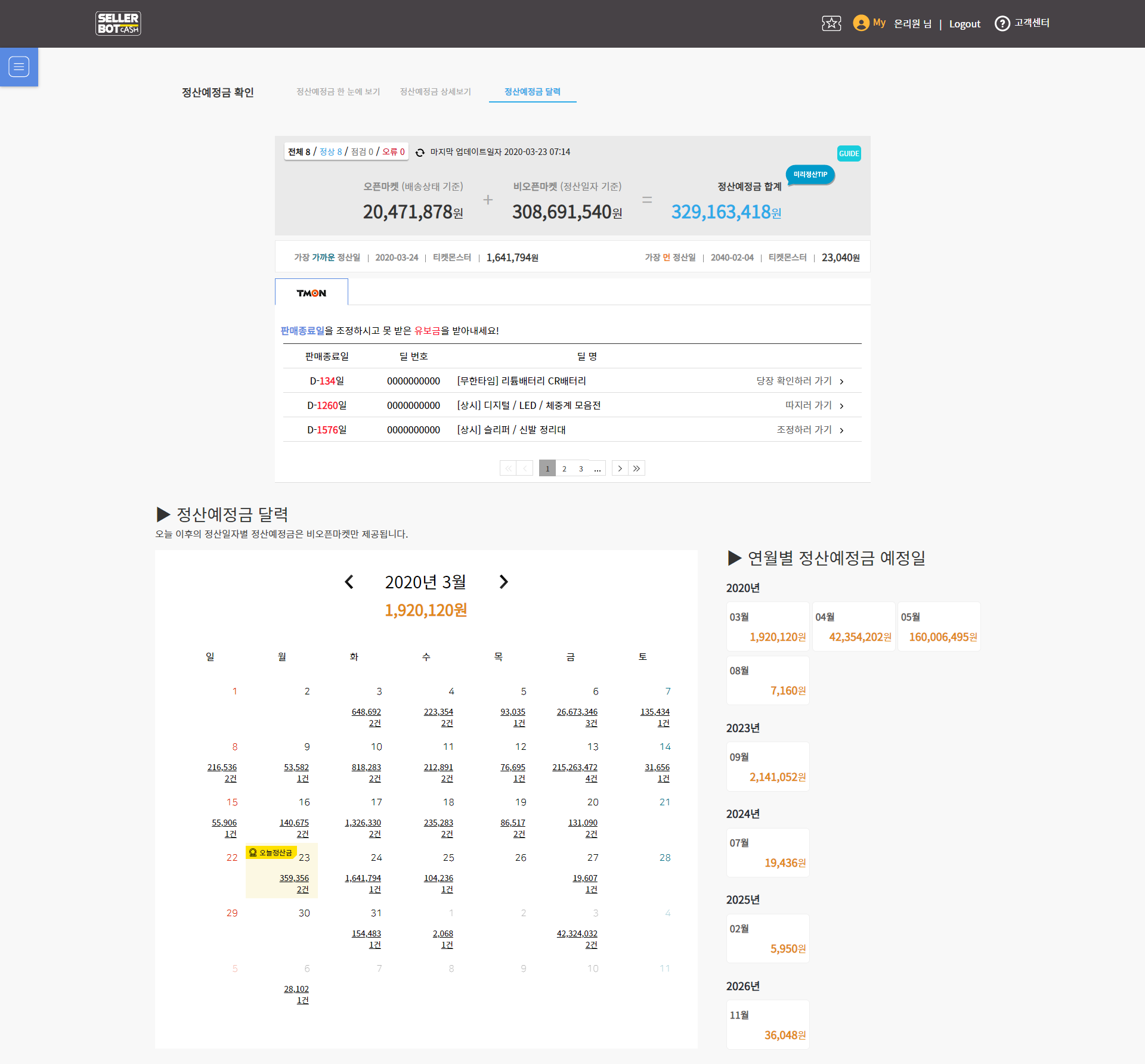
Task: Open 조정하러 가기 chevron link
Action: pyautogui.click(x=841, y=430)
